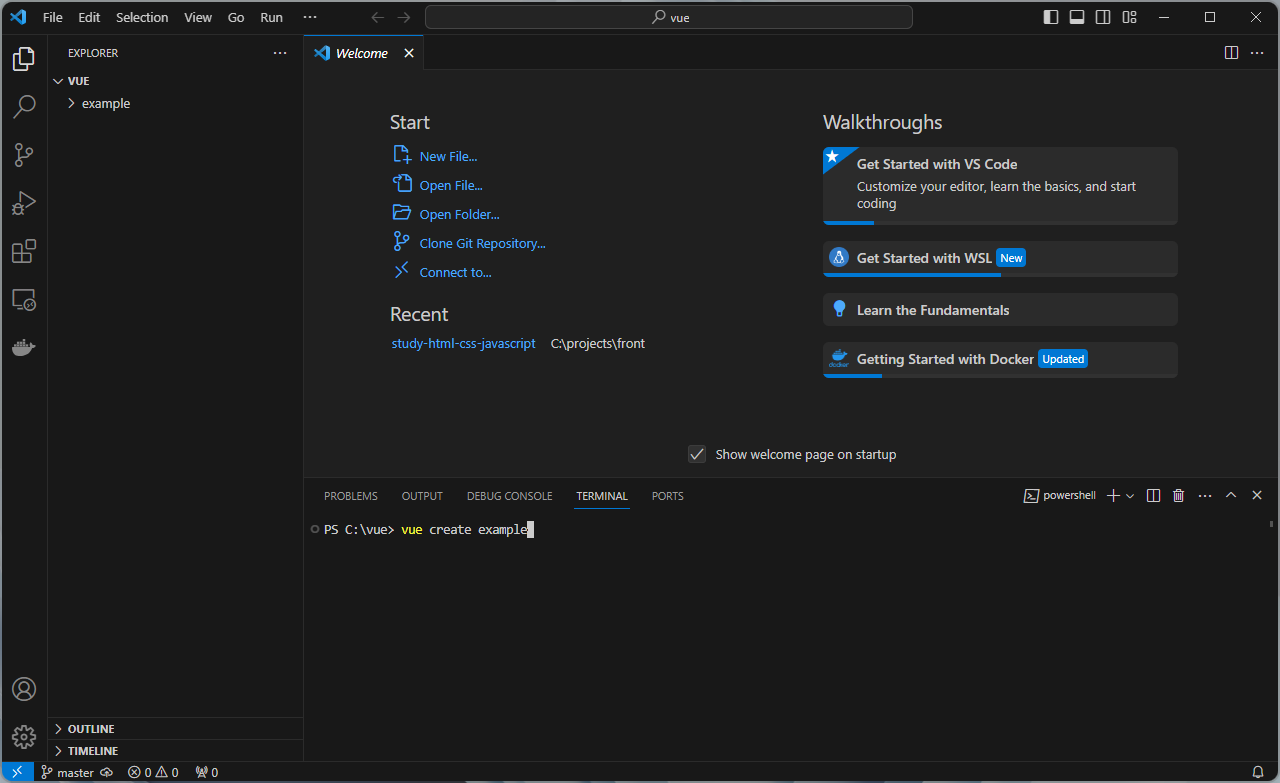This screenshot has height=783, width=1280.
Task: Maximize the panel with the chevron up
Action: click(x=1231, y=496)
